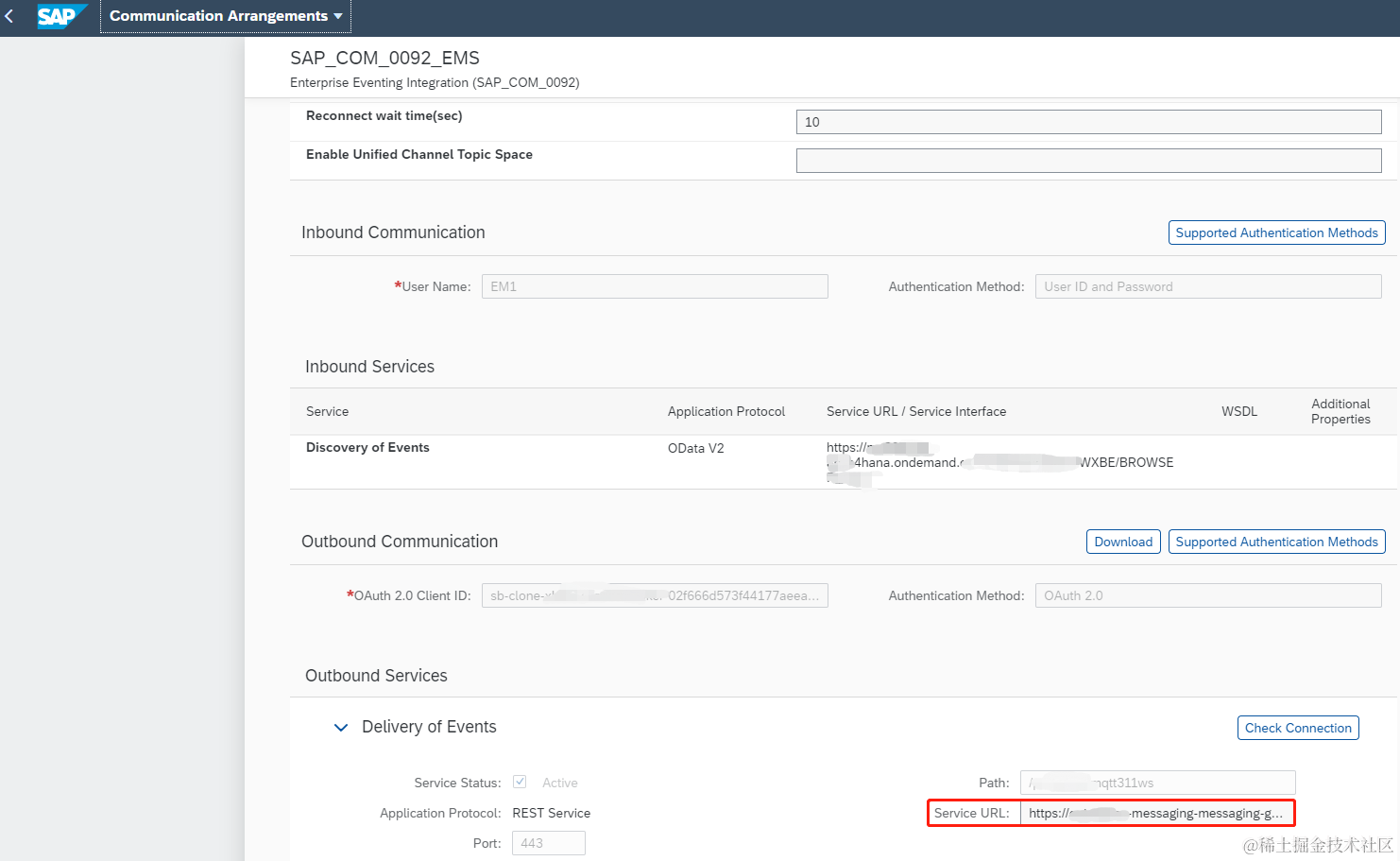Image resolution: width=1400 pixels, height=861 pixels.
Task: Click the User Name field EM1
Action: pyautogui.click(x=655, y=286)
